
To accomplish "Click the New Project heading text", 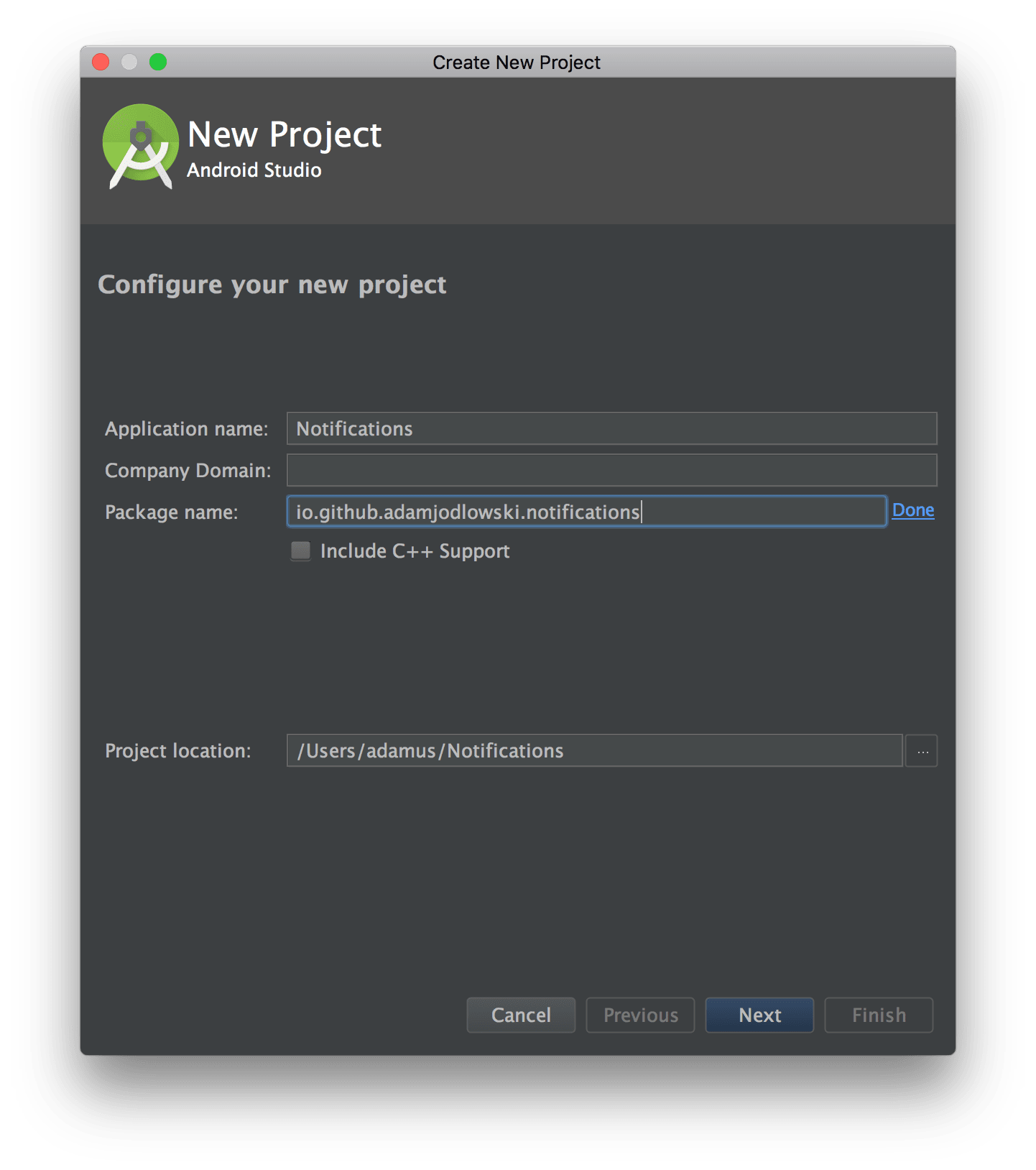I will 285,135.
